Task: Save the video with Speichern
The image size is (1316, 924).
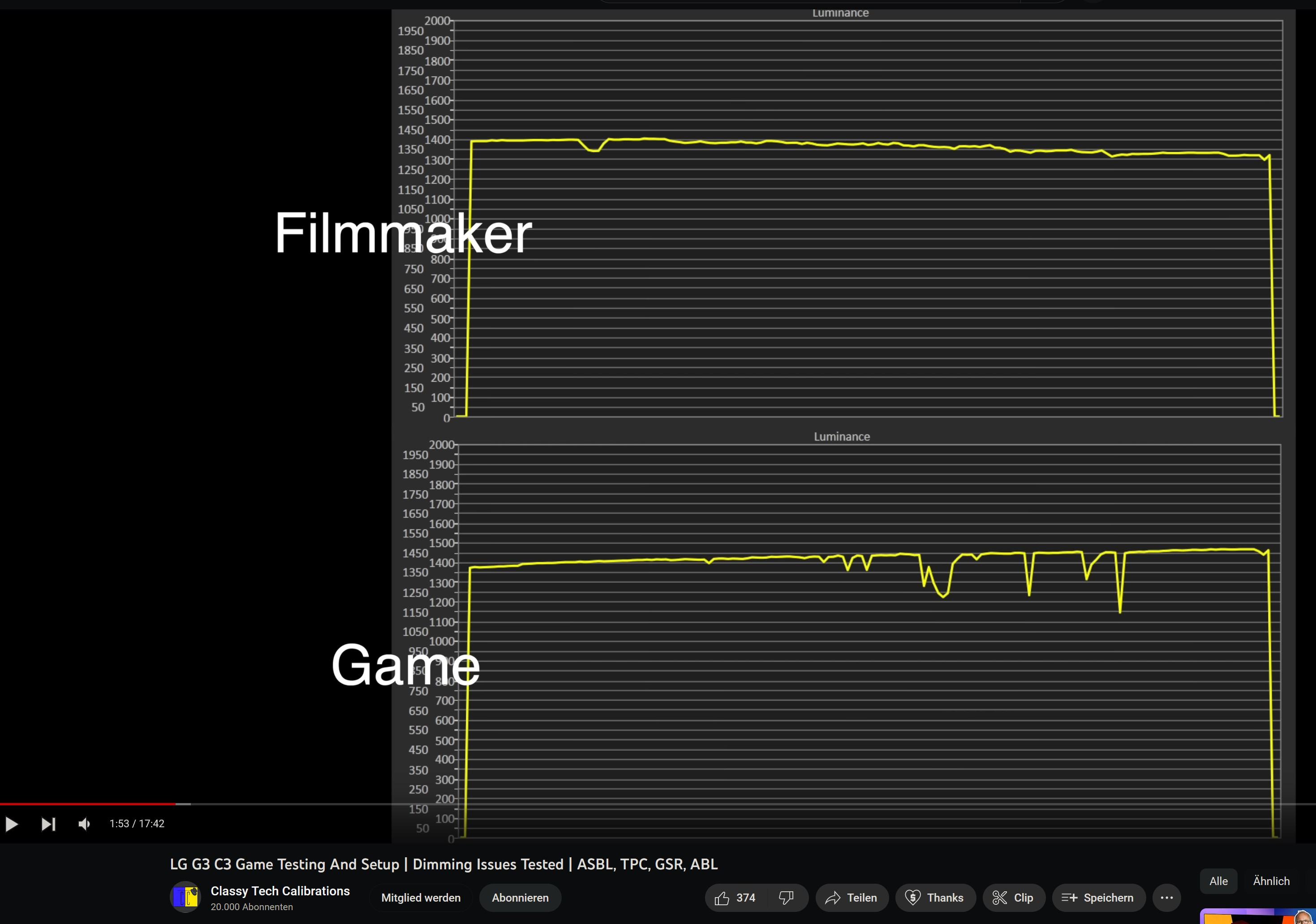Action: pos(1099,898)
